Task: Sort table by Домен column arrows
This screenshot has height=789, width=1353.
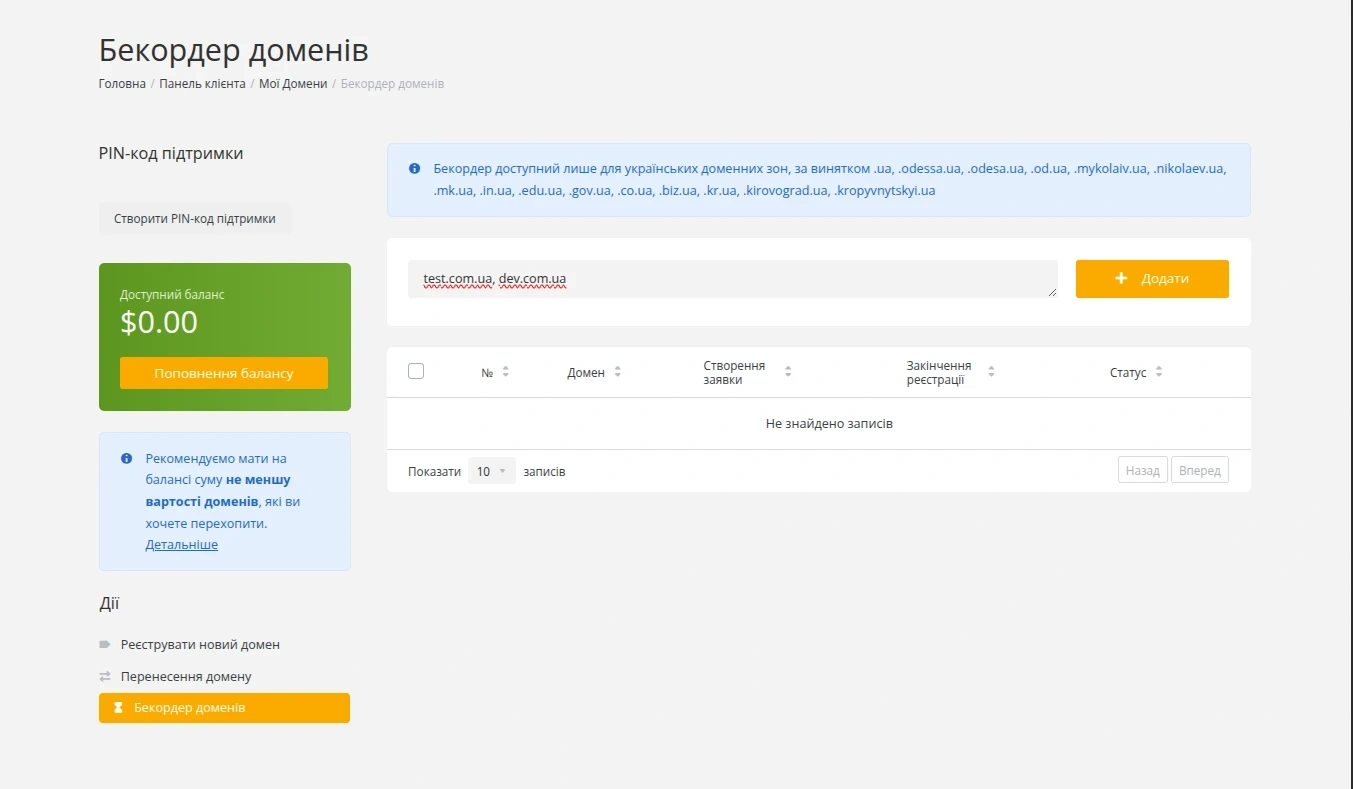Action: [x=617, y=372]
